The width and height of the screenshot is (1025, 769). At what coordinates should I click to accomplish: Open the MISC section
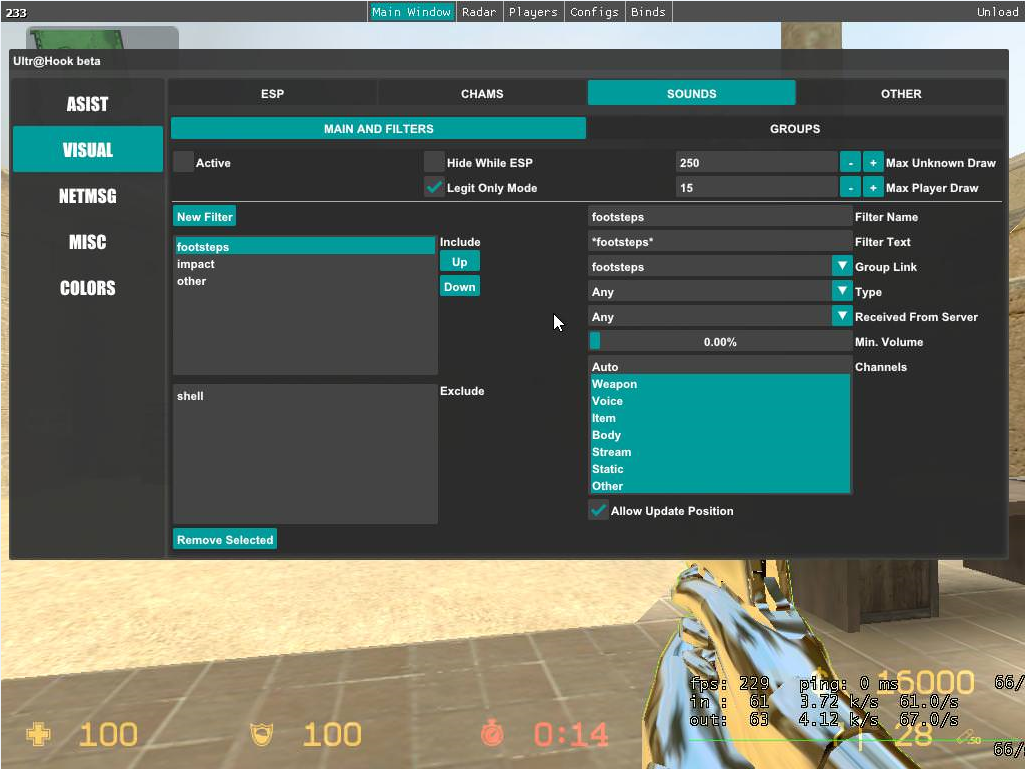point(88,241)
